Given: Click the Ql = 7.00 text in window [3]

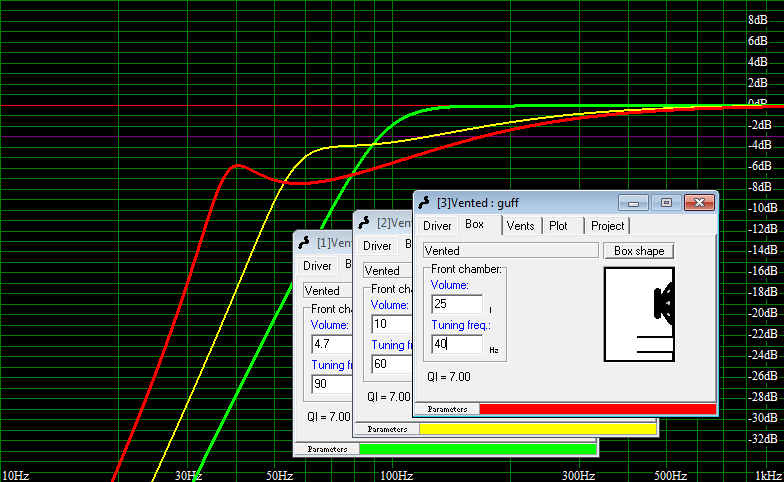Looking at the screenshot, I should coord(448,377).
